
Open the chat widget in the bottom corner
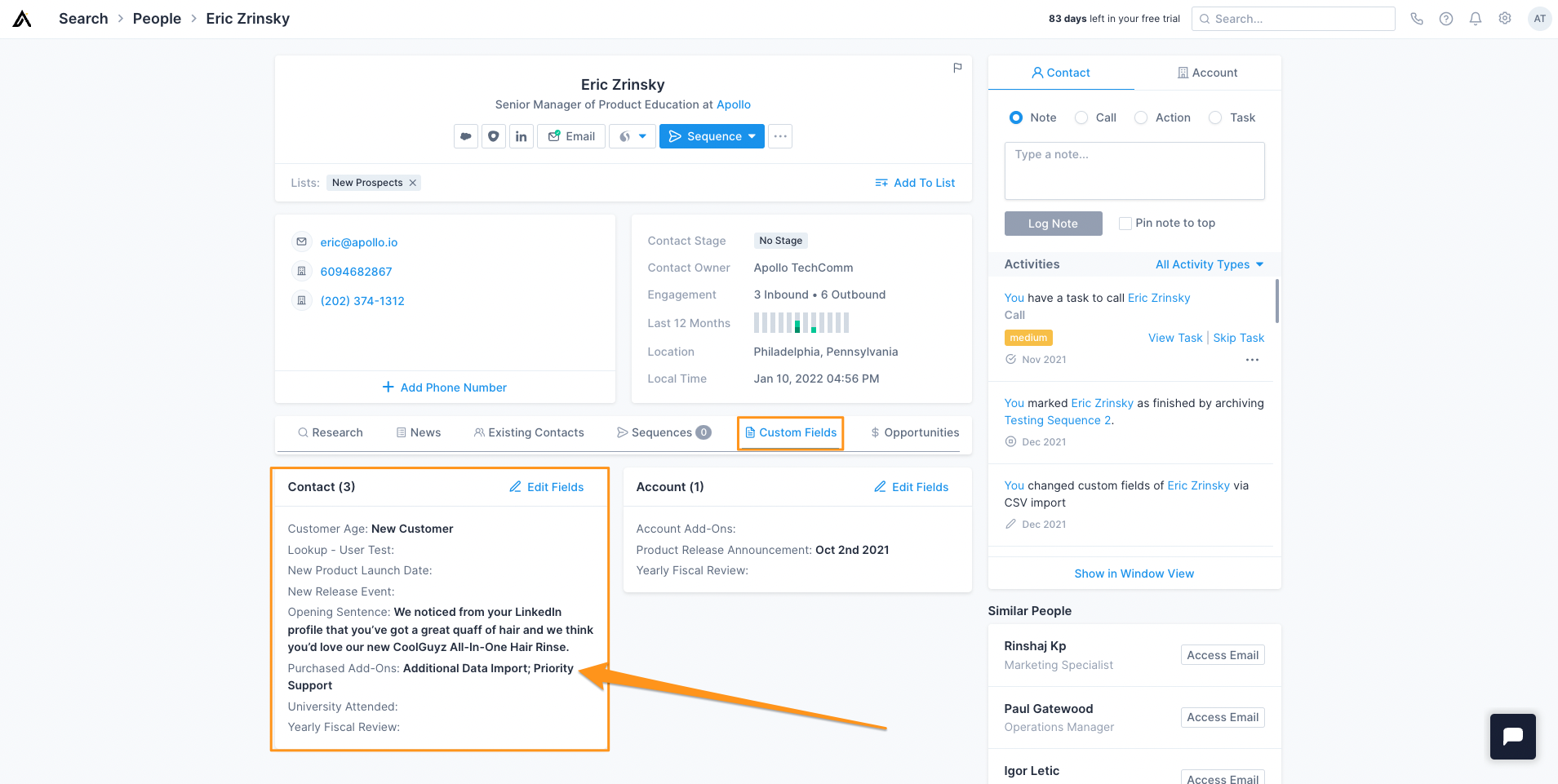pyautogui.click(x=1512, y=736)
